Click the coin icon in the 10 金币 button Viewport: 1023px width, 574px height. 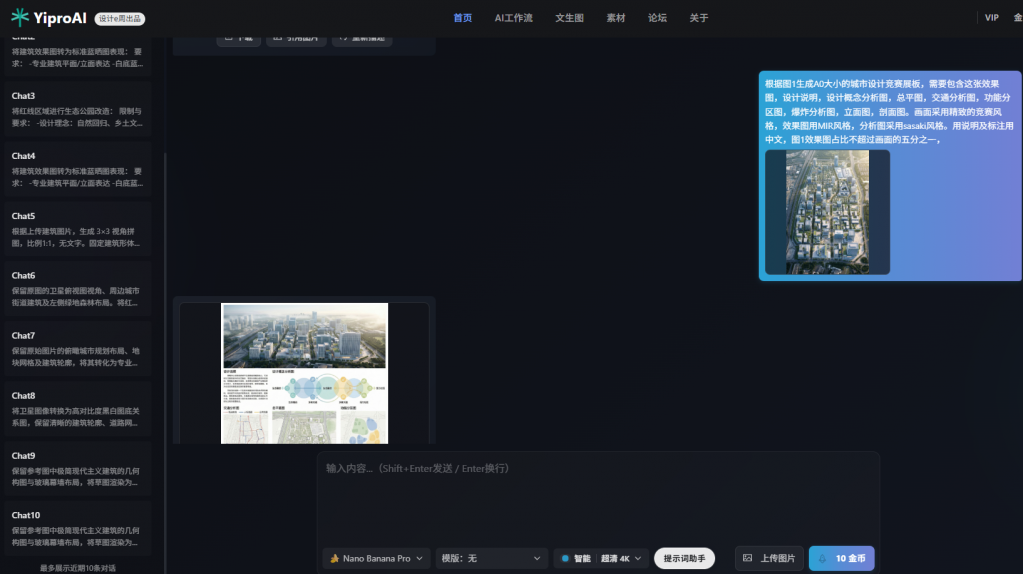pyautogui.click(x=822, y=558)
